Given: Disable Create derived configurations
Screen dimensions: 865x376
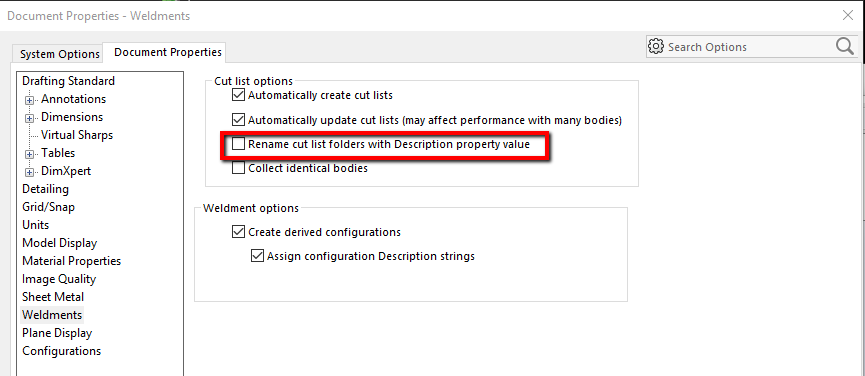Looking at the screenshot, I should click(238, 232).
